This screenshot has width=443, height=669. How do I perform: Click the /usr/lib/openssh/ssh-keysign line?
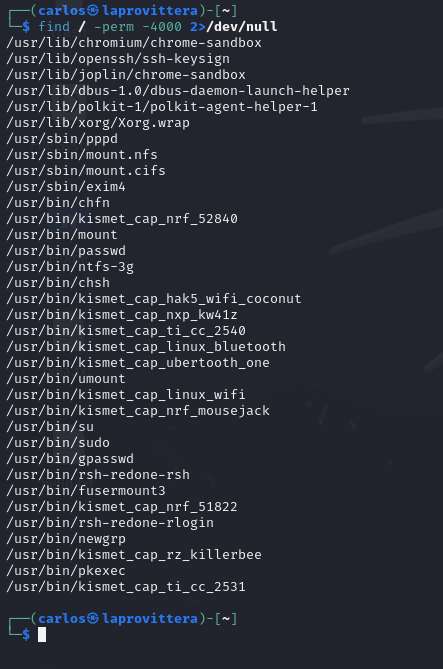118,58
